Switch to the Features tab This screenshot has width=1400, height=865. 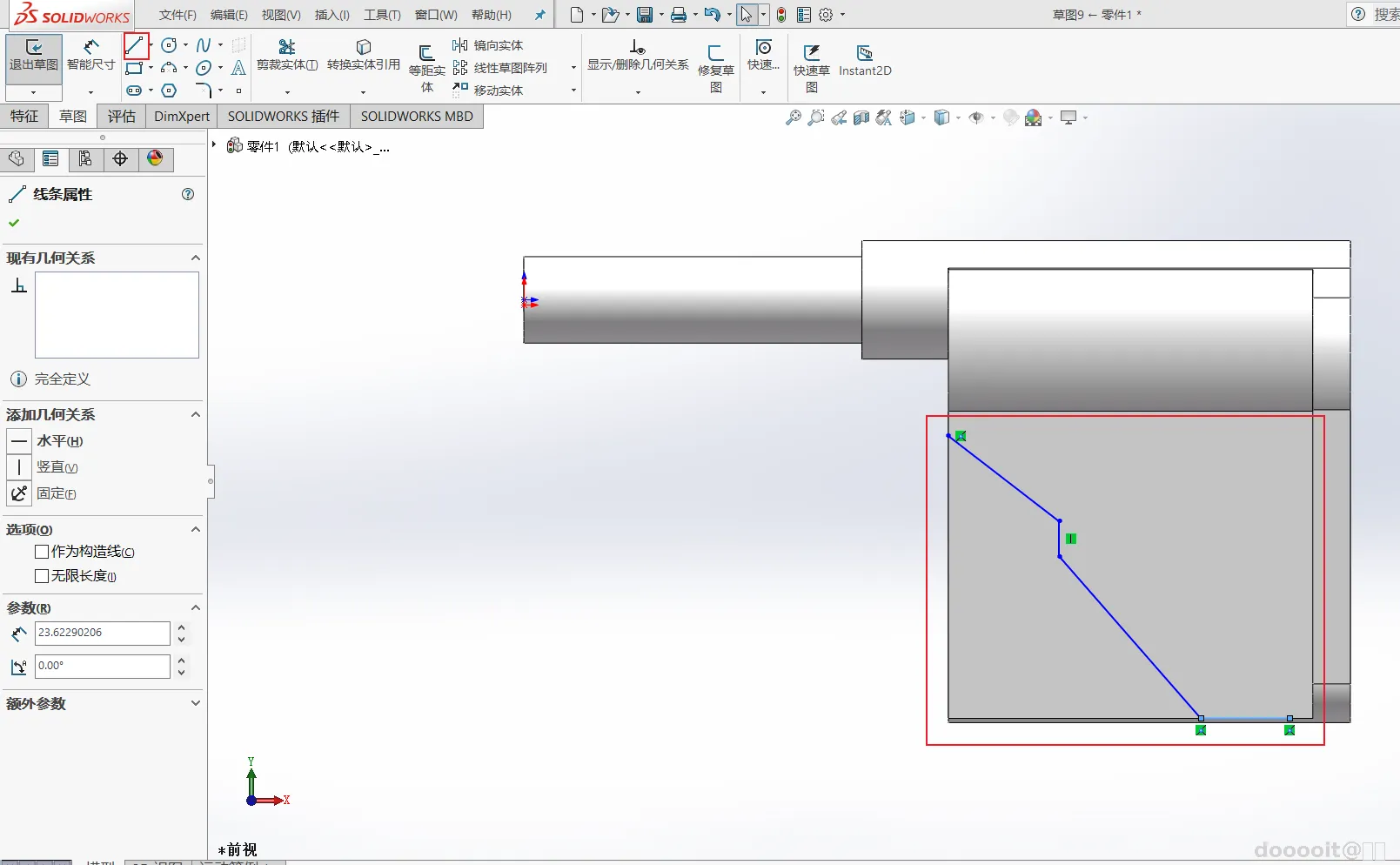pyautogui.click(x=24, y=117)
